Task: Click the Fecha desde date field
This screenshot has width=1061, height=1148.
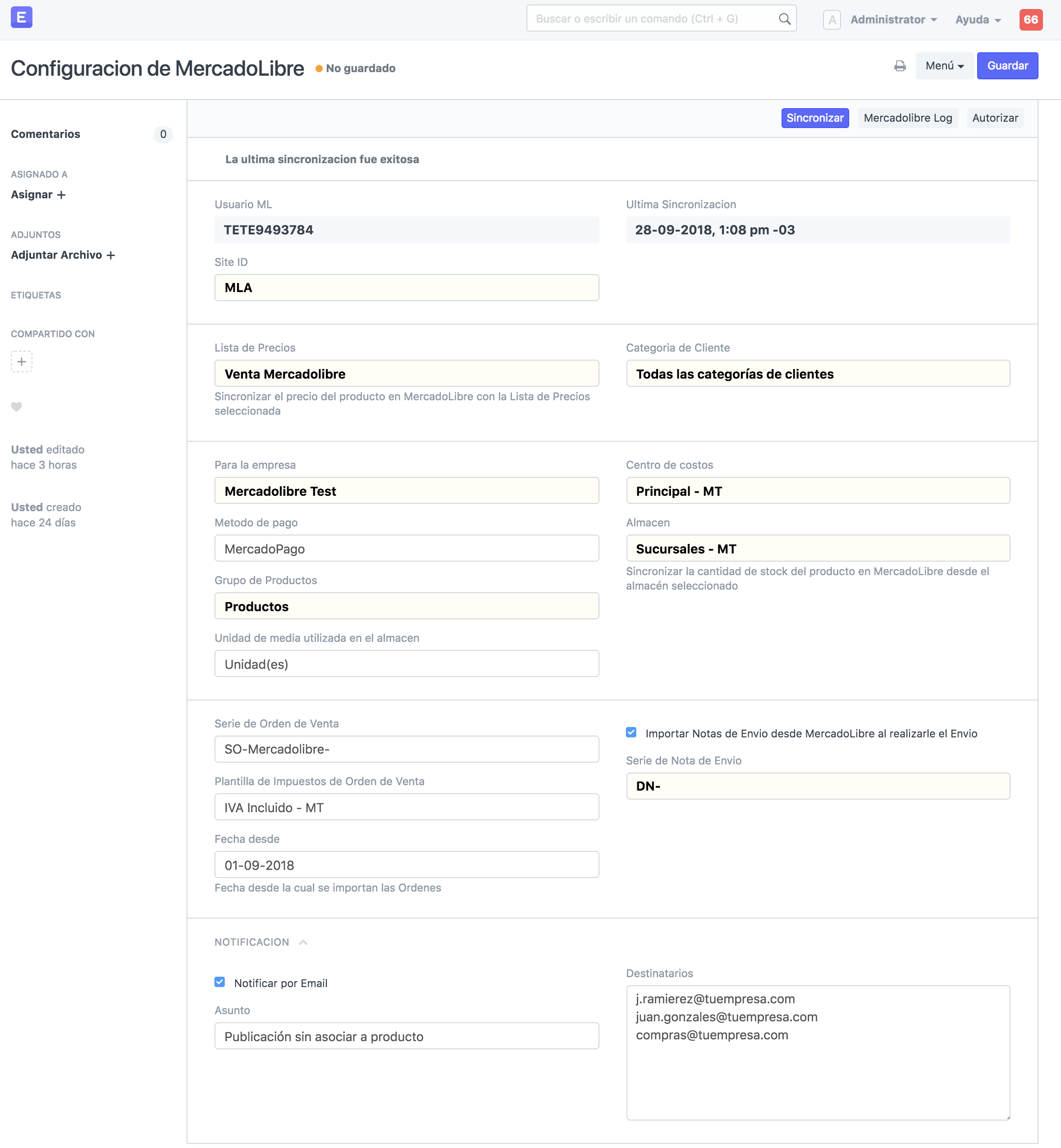Action: click(x=407, y=864)
